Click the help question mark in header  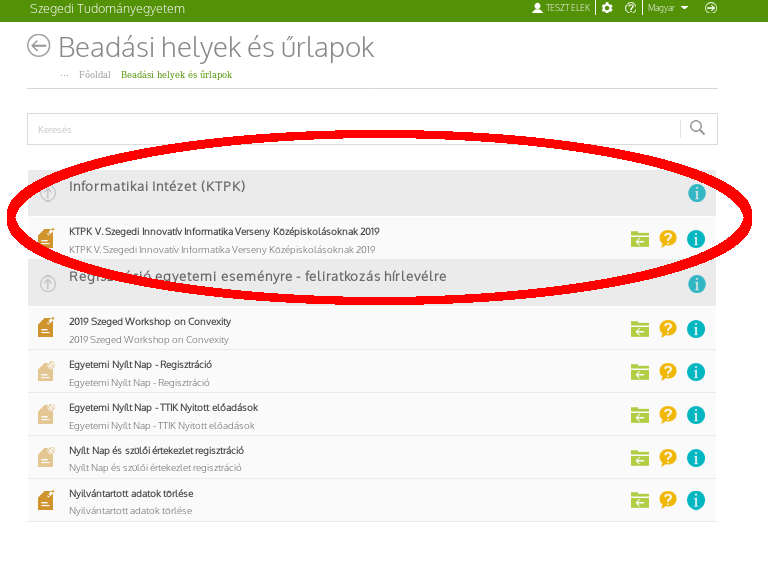click(x=630, y=8)
